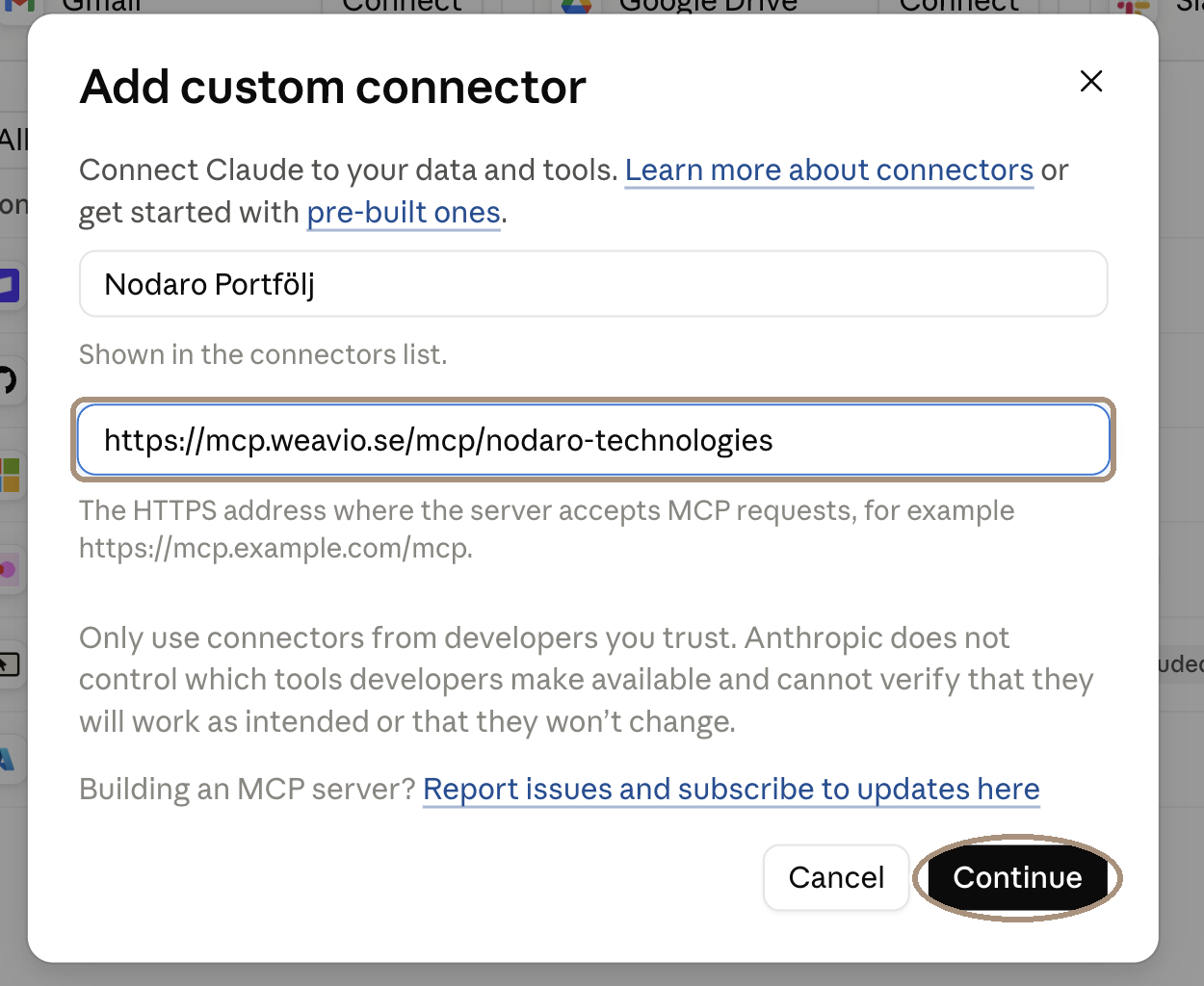The image size is (1204, 986).
Task: Click the 'The HTTPS address where' helper text
Action: pyautogui.click(x=547, y=529)
